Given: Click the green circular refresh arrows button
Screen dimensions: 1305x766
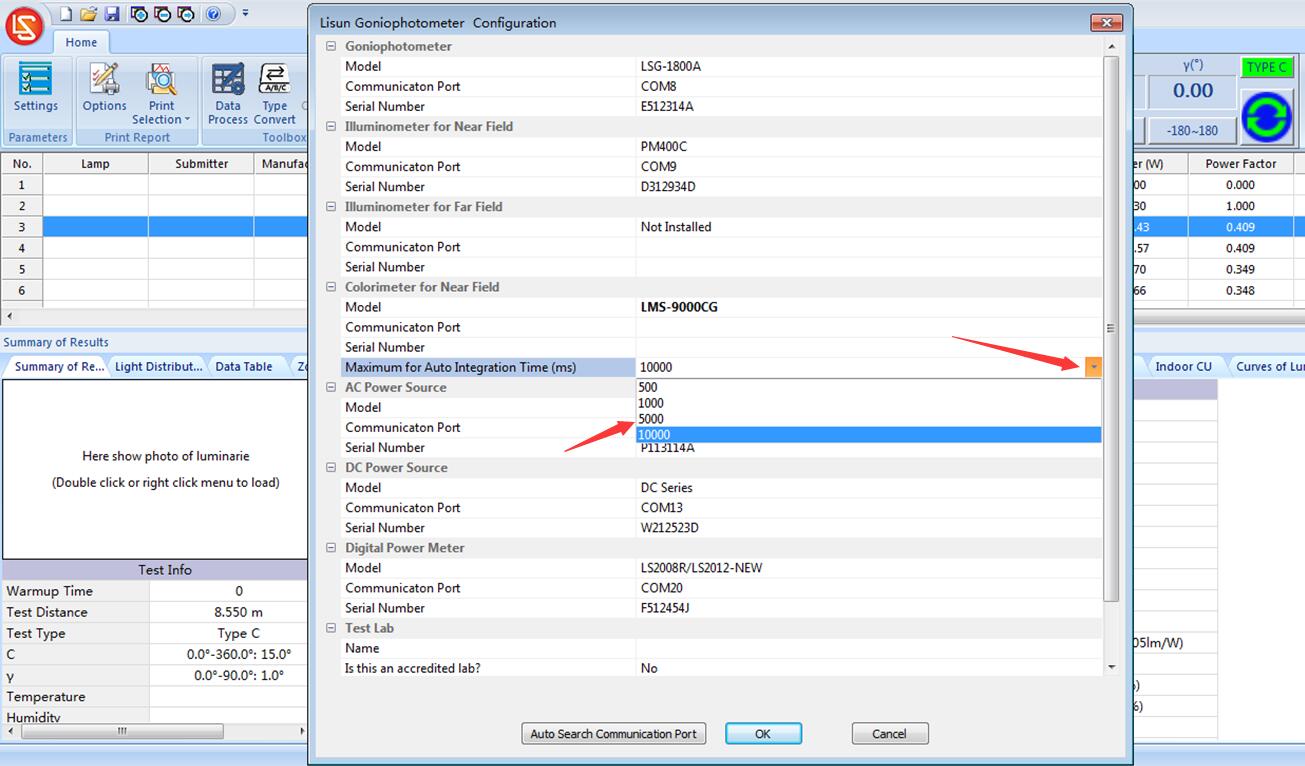Looking at the screenshot, I should point(1266,117).
